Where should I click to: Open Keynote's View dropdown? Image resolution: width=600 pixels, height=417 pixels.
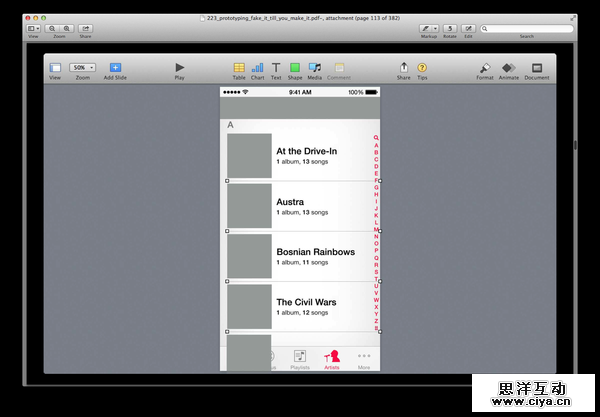(x=55, y=67)
